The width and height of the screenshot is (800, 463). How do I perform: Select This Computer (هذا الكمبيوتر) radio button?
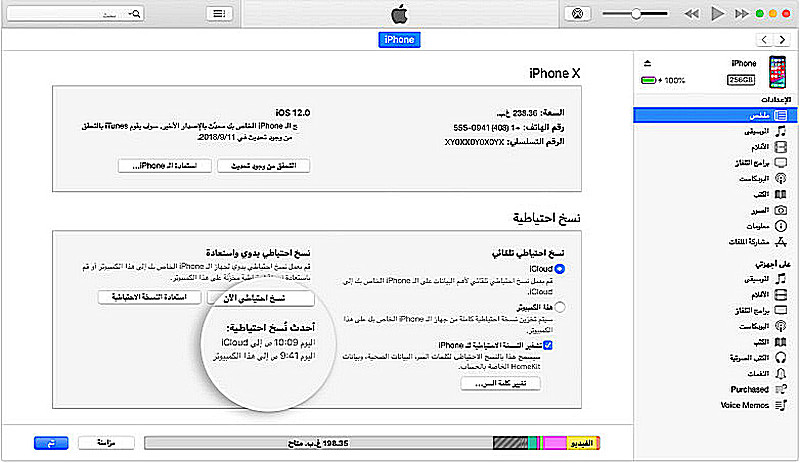tap(560, 307)
